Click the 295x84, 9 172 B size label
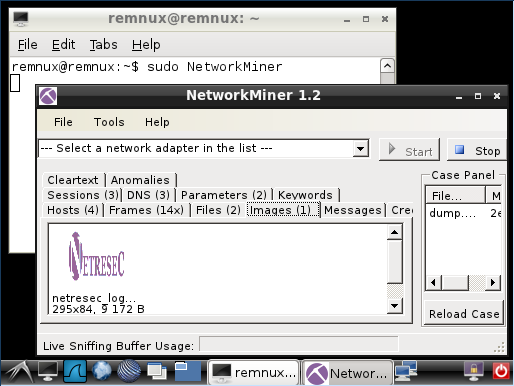 click(98, 309)
